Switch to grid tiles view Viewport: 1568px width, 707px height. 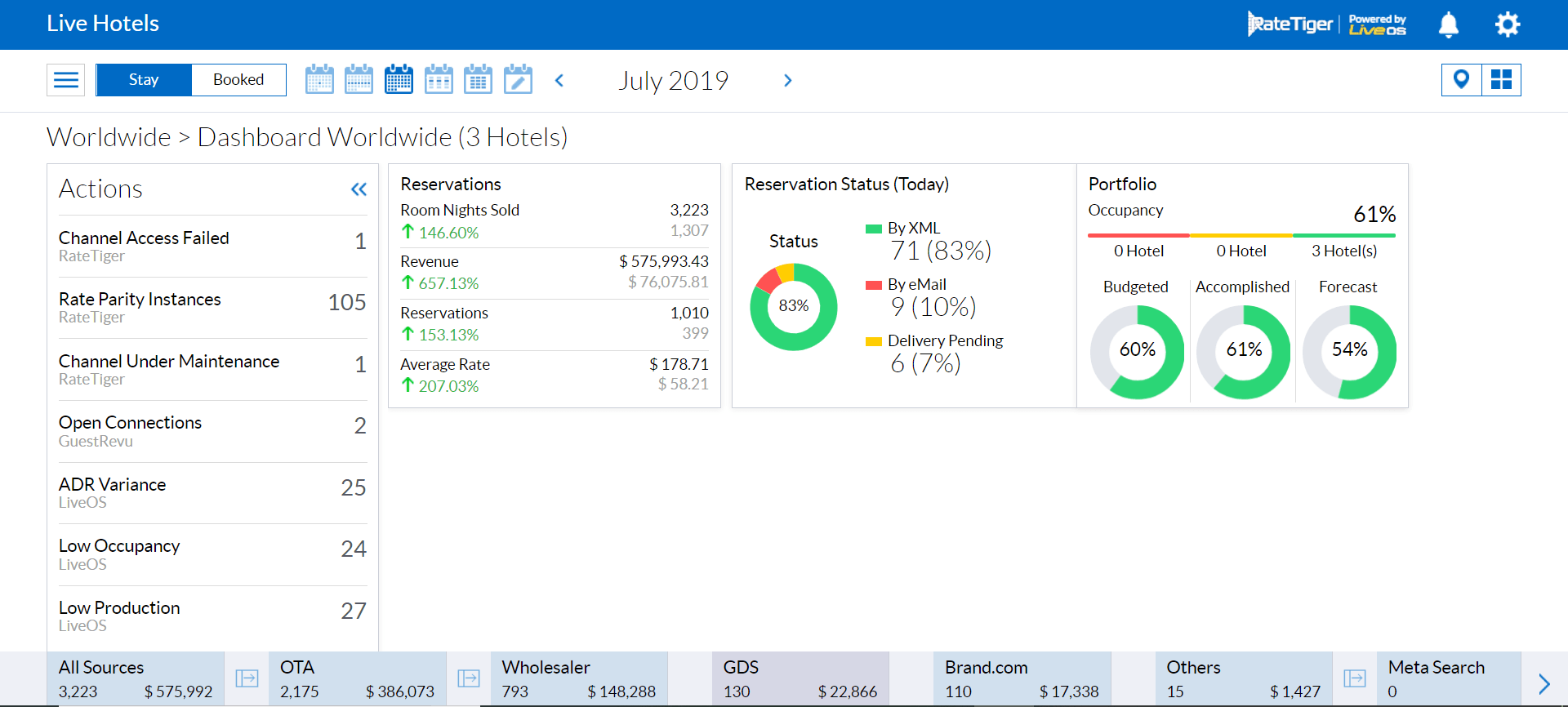(1501, 80)
